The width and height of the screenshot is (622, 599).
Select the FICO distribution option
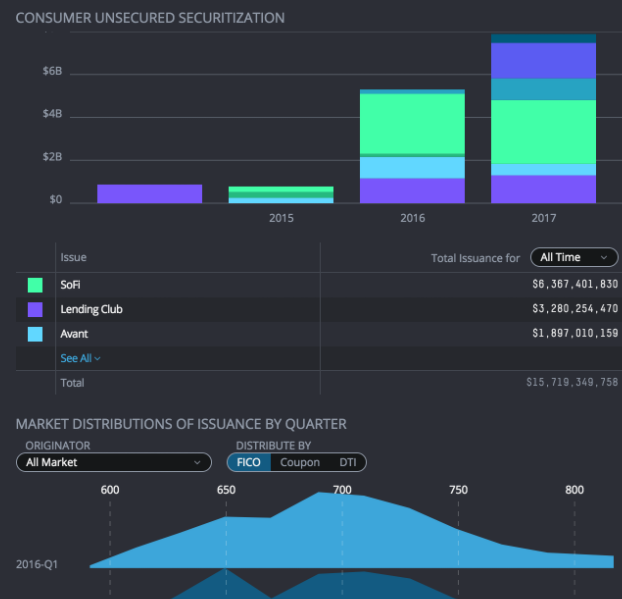[249, 462]
